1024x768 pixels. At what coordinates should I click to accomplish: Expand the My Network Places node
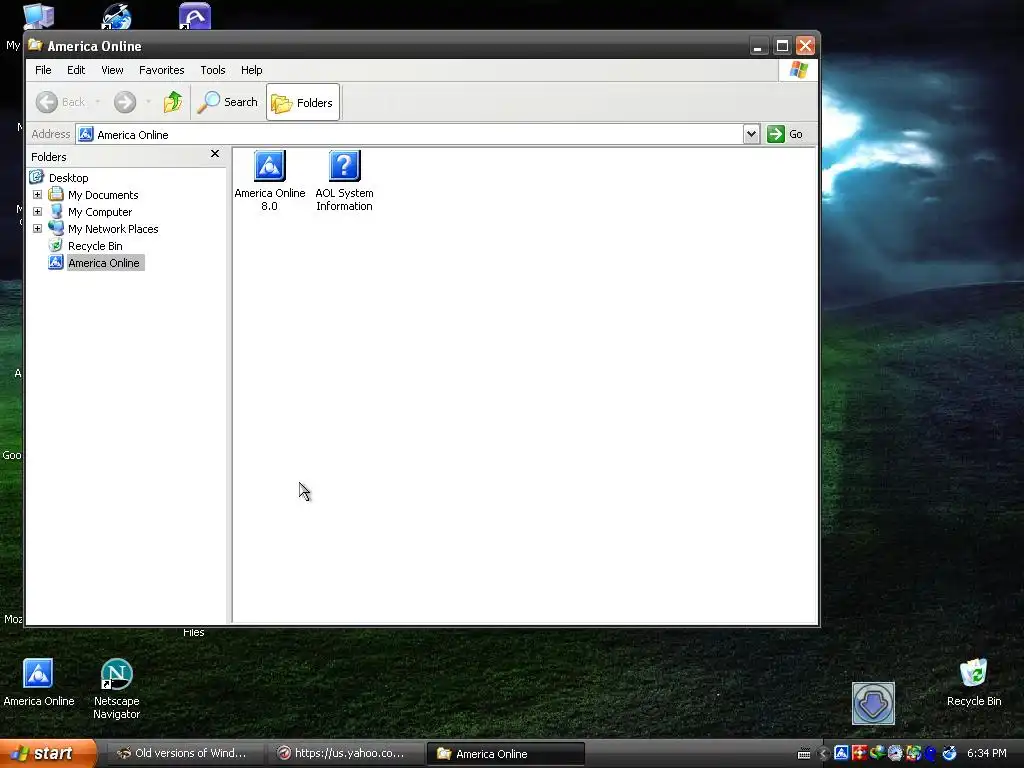pyautogui.click(x=37, y=229)
